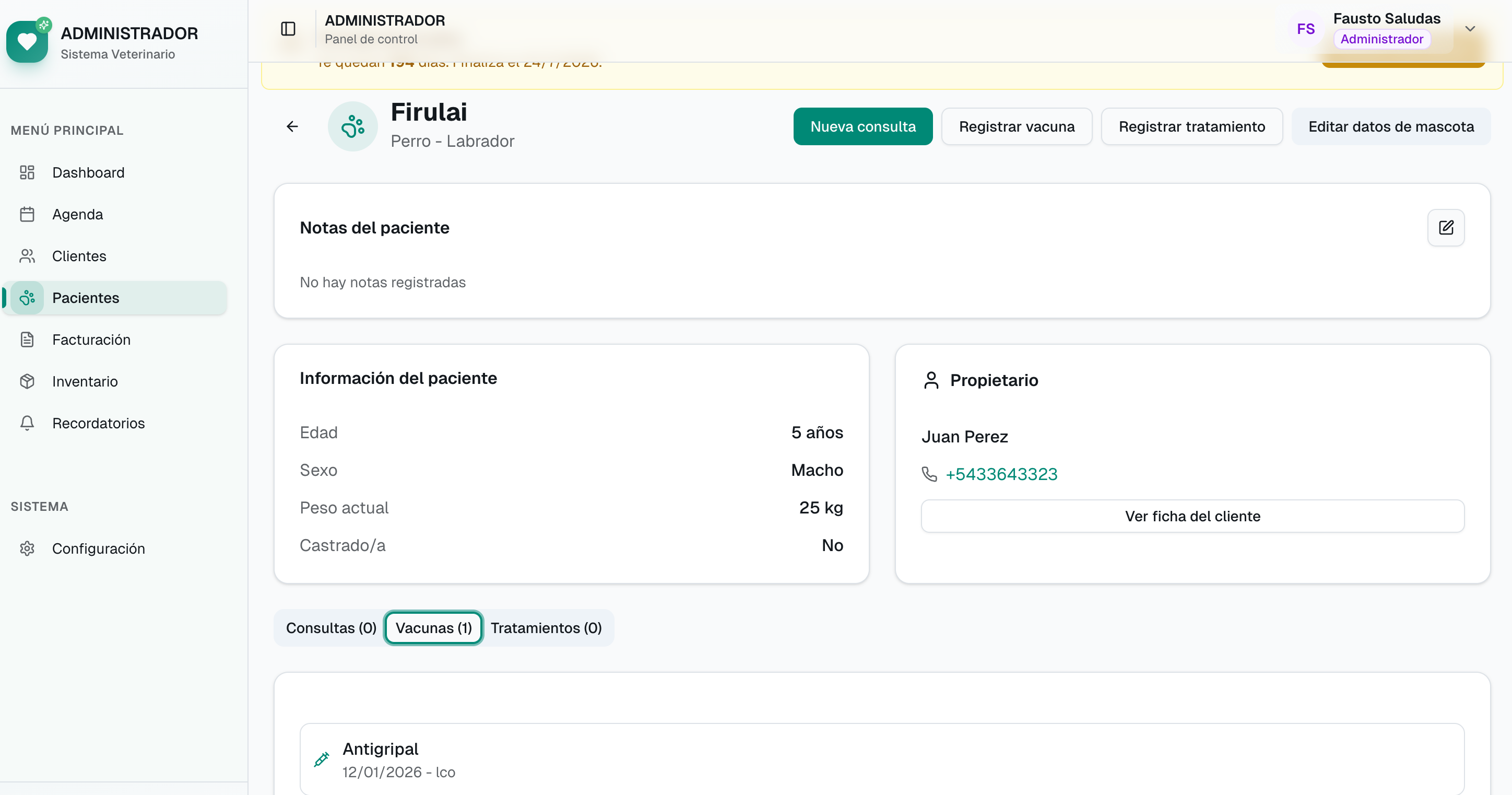Screen dimensions: 1512x795
Task: Click the edit patient notes pencil icon
Action: click(x=1446, y=228)
